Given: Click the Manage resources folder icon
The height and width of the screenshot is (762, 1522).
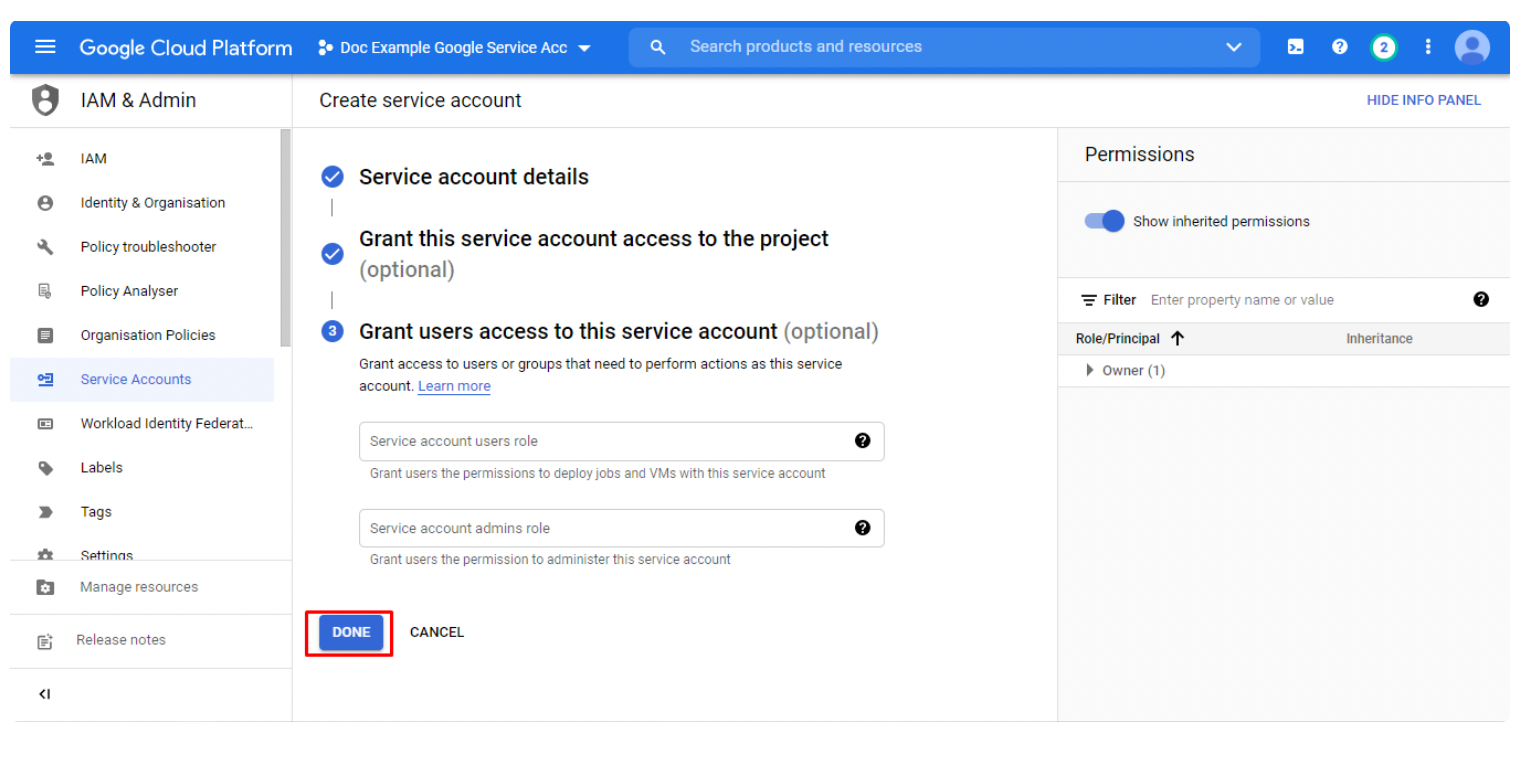Looking at the screenshot, I should (x=45, y=587).
